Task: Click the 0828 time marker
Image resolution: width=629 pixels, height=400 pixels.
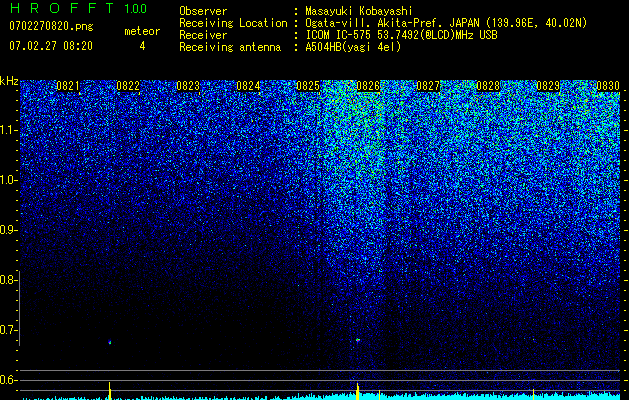Action: tap(488, 86)
